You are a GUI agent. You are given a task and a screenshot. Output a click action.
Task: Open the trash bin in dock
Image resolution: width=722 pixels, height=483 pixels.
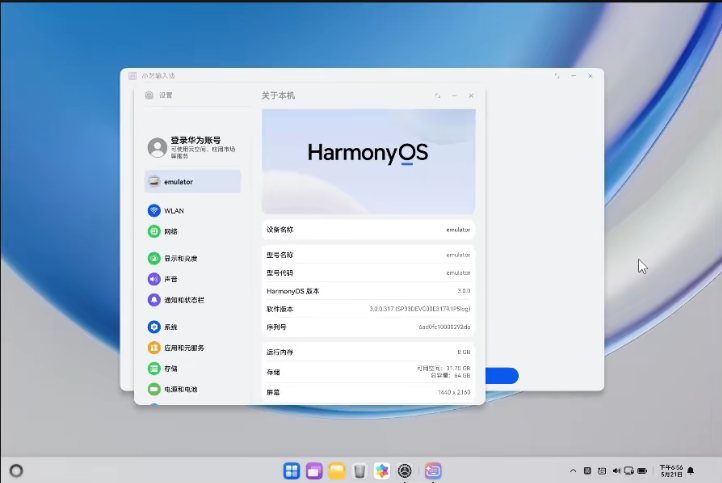click(x=359, y=471)
